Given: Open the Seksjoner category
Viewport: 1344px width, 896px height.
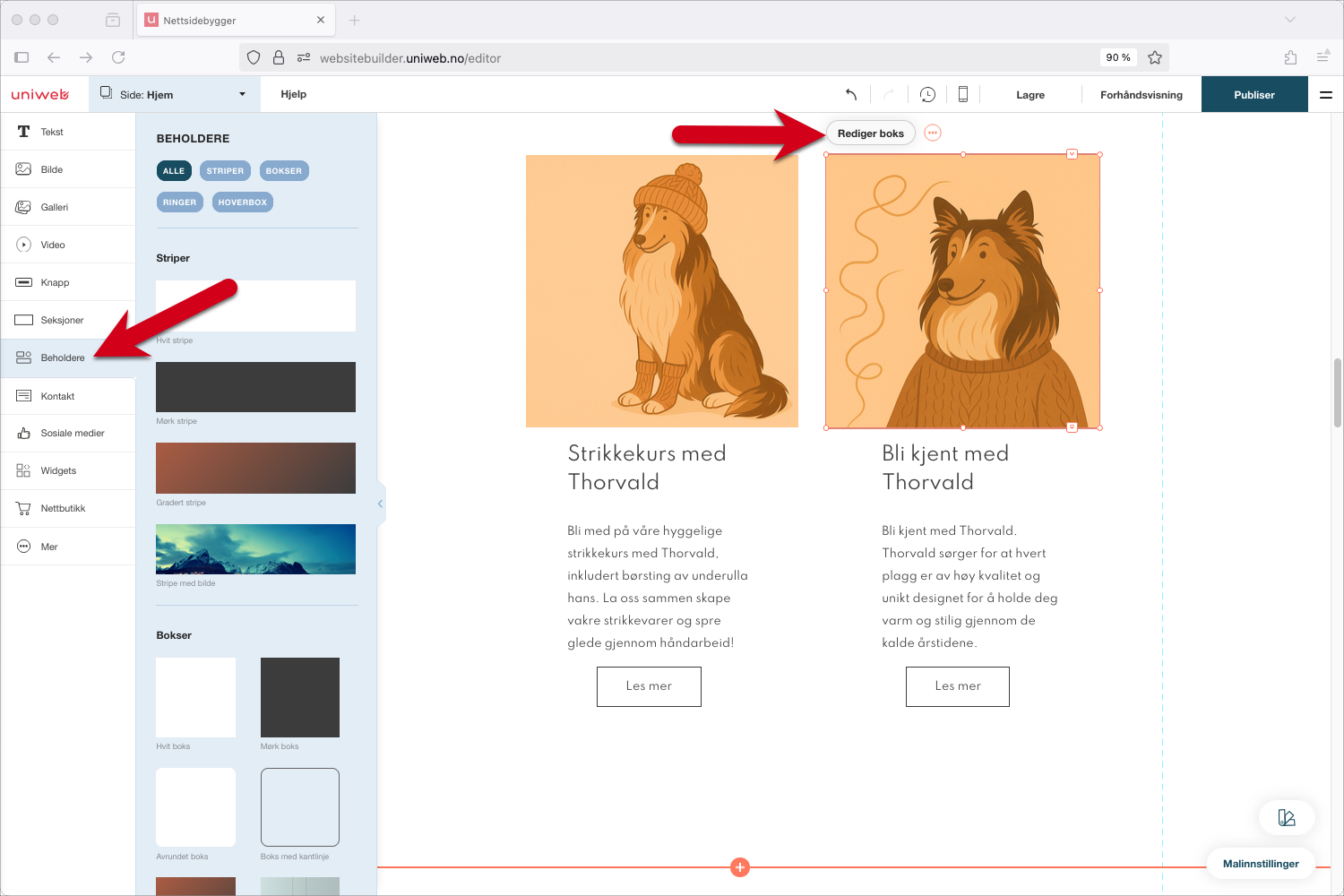Looking at the screenshot, I should coord(67,320).
